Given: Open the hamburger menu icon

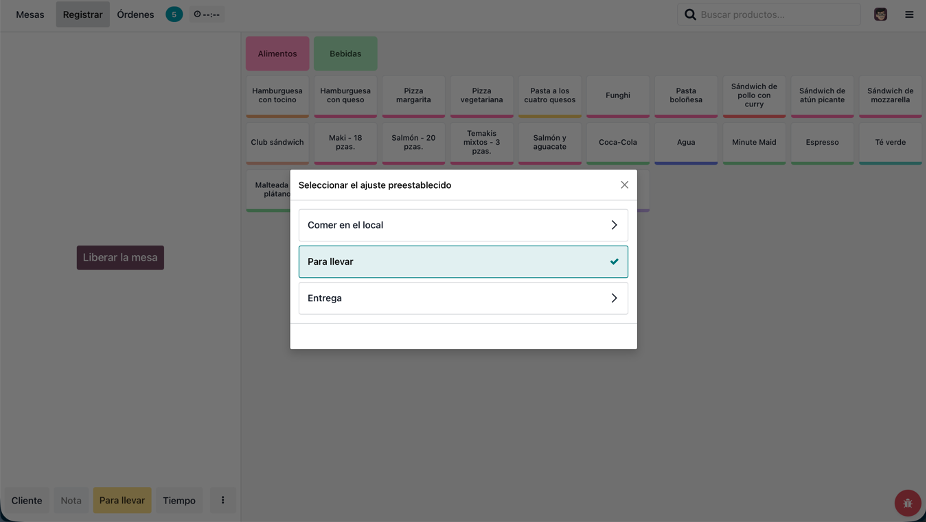Looking at the screenshot, I should [909, 15].
